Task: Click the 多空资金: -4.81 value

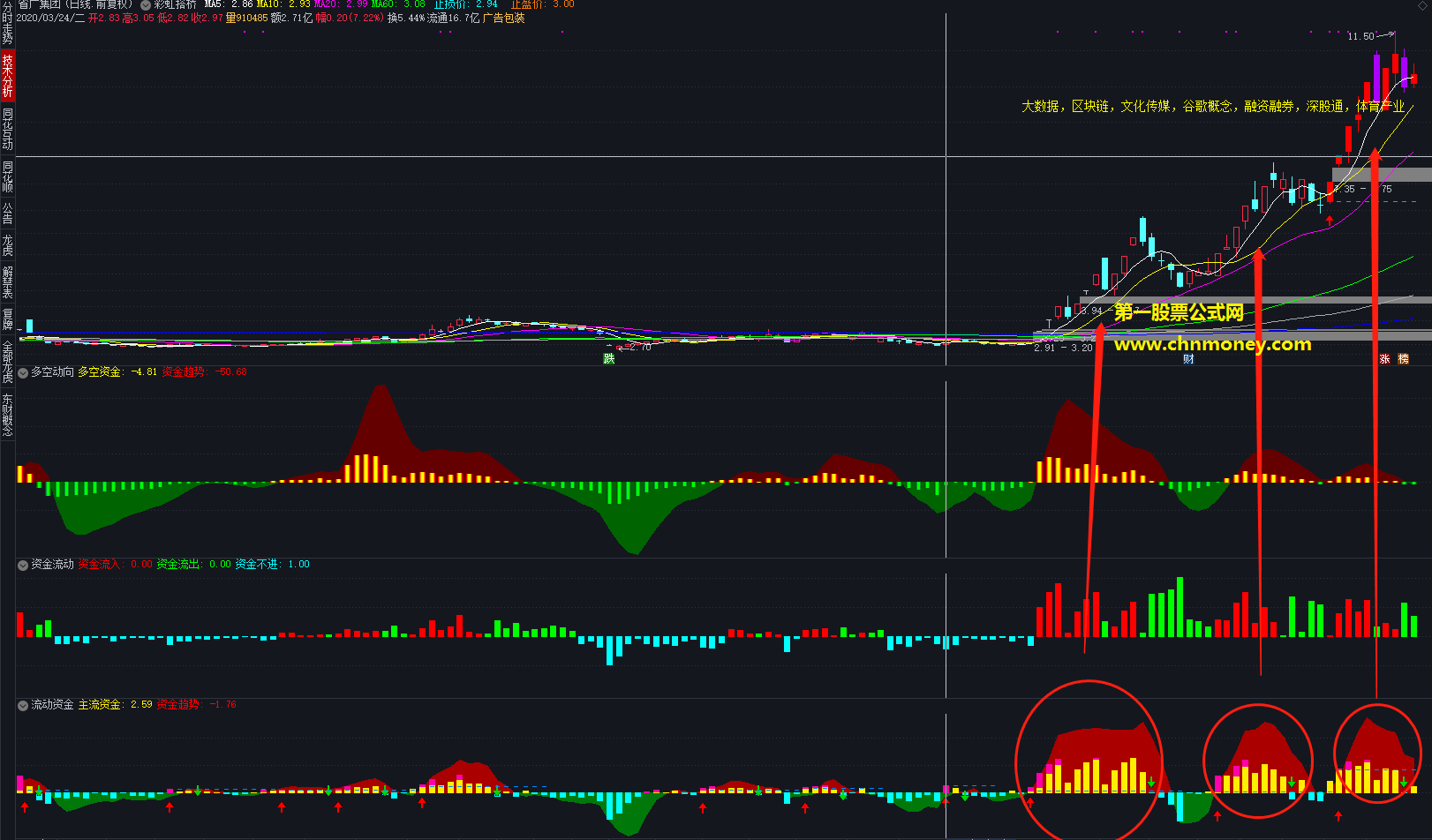Action: coord(117,372)
